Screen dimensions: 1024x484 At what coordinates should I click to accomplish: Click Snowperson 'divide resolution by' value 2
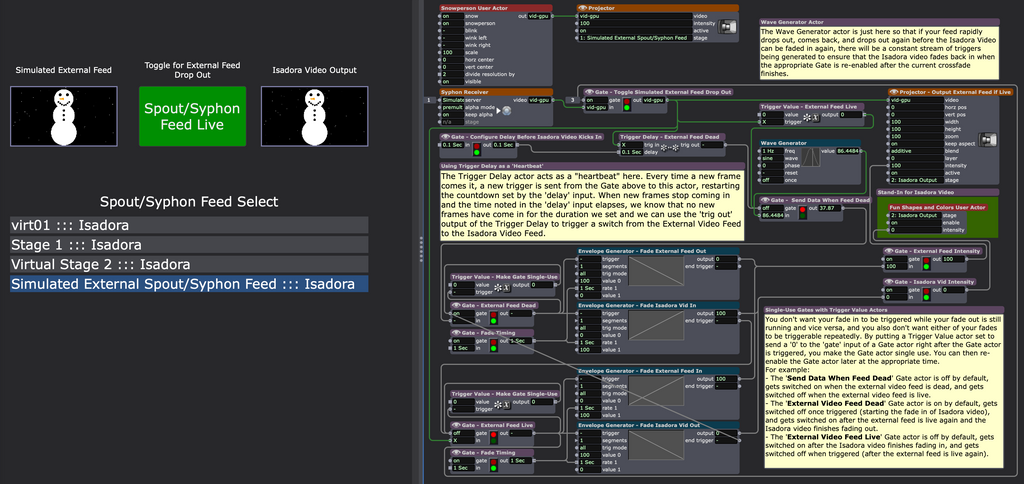point(451,74)
